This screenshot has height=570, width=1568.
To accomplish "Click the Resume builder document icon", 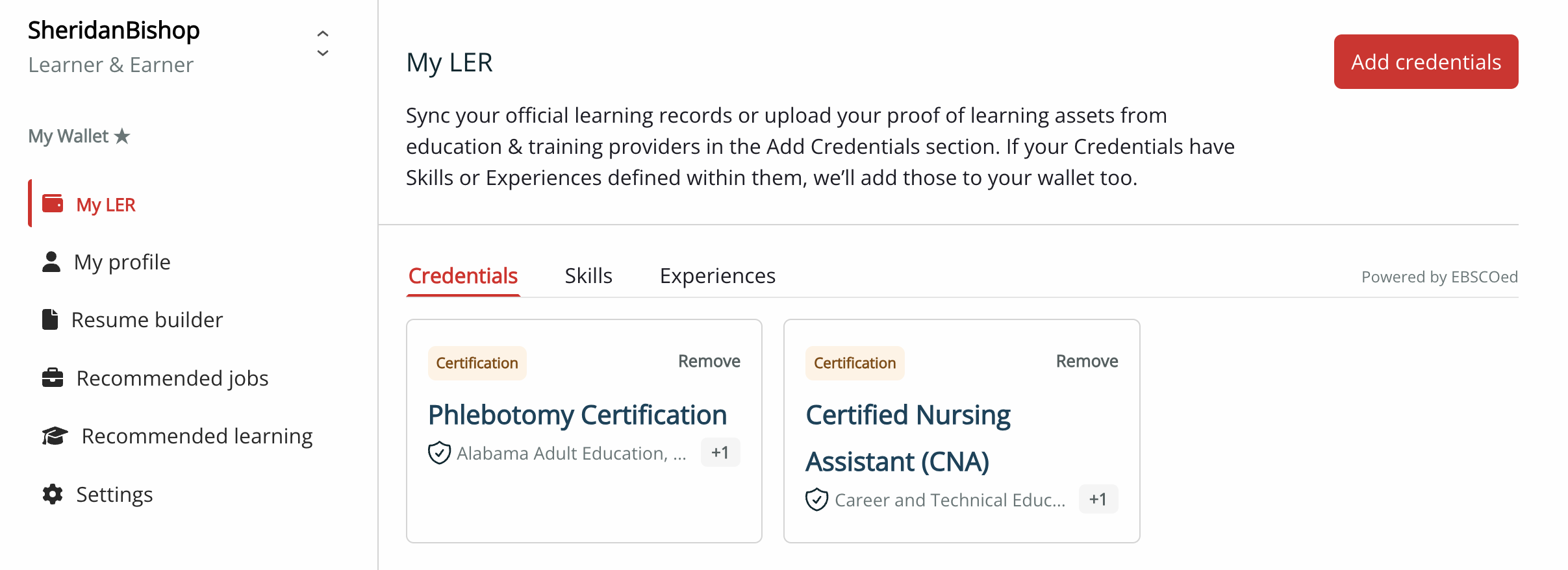I will 50,319.
